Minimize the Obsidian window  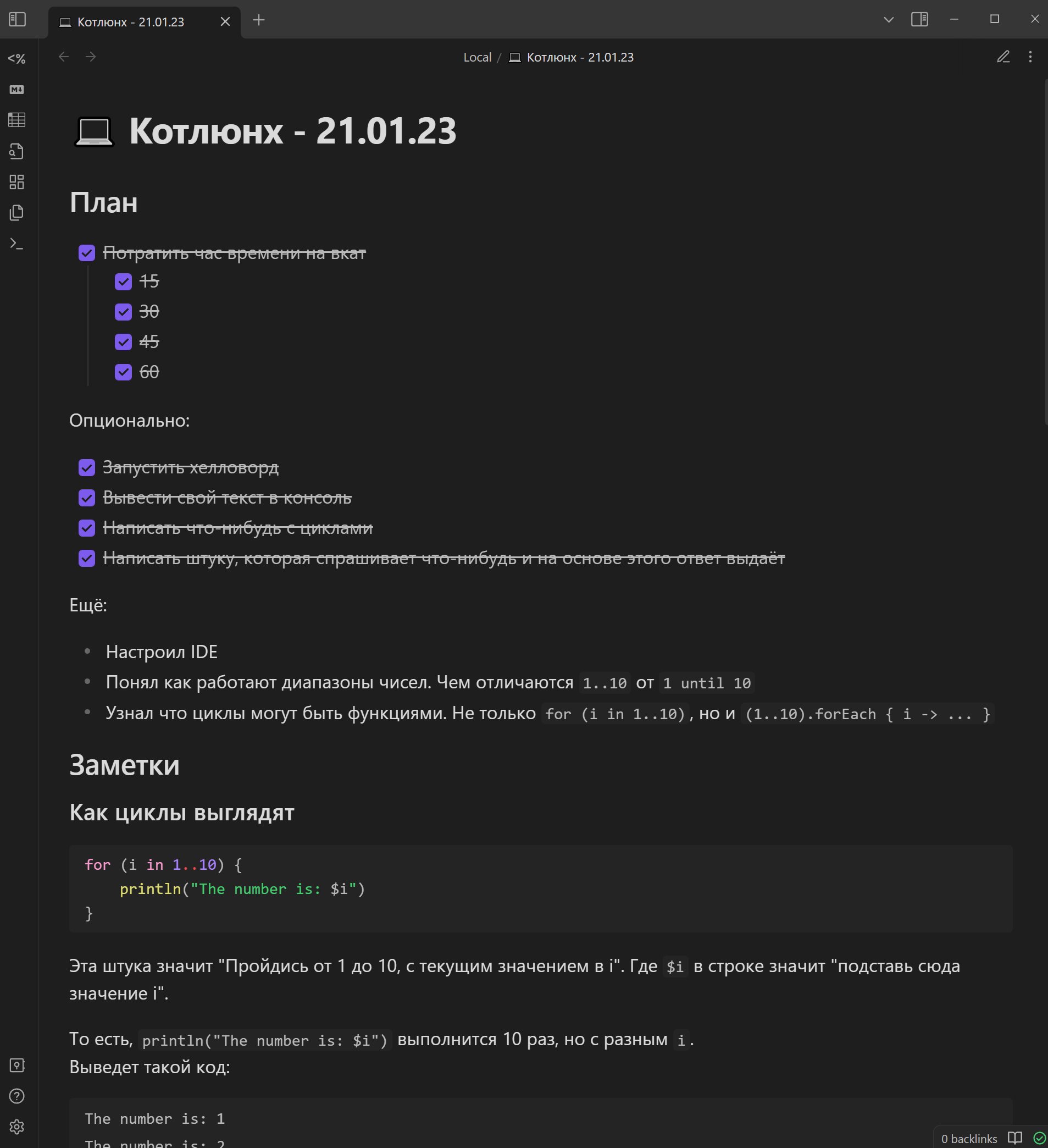point(955,19)
